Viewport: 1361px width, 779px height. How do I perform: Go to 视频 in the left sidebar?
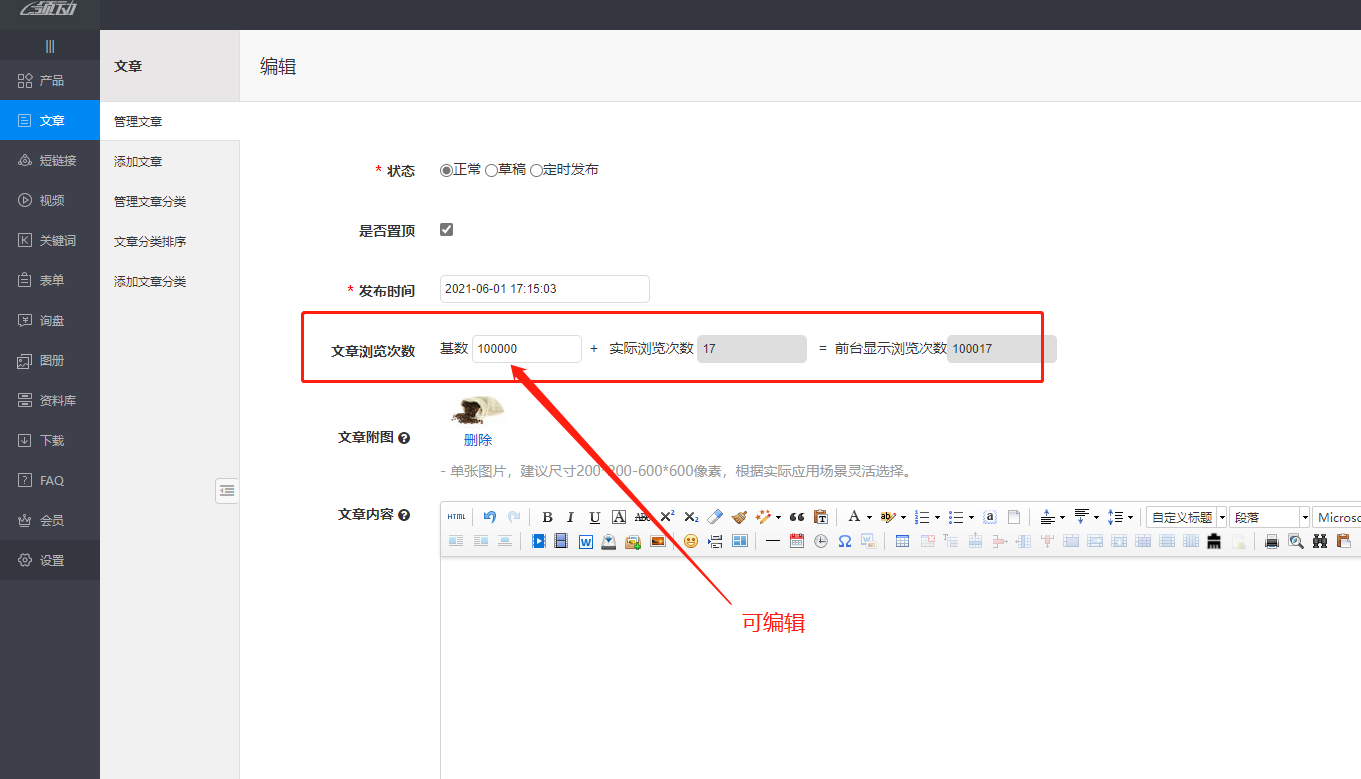51,200
